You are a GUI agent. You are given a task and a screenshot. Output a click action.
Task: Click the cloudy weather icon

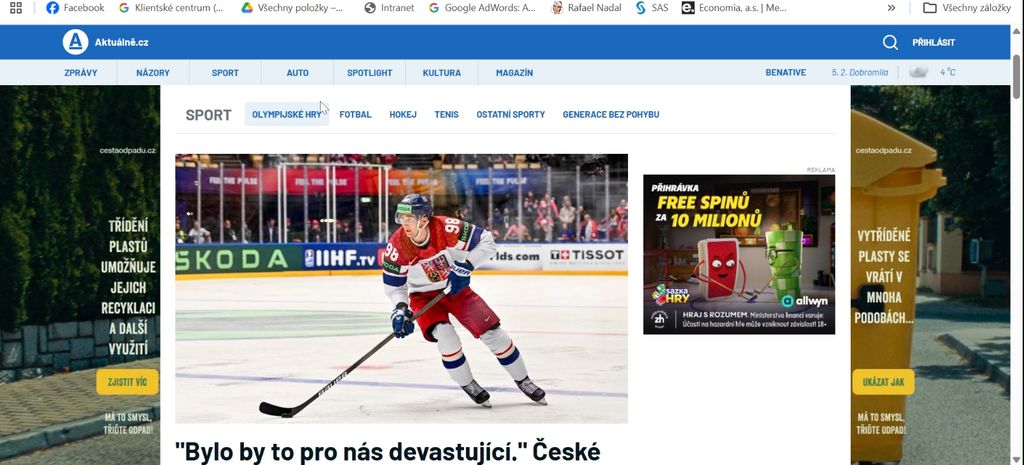tap(918, 72)
